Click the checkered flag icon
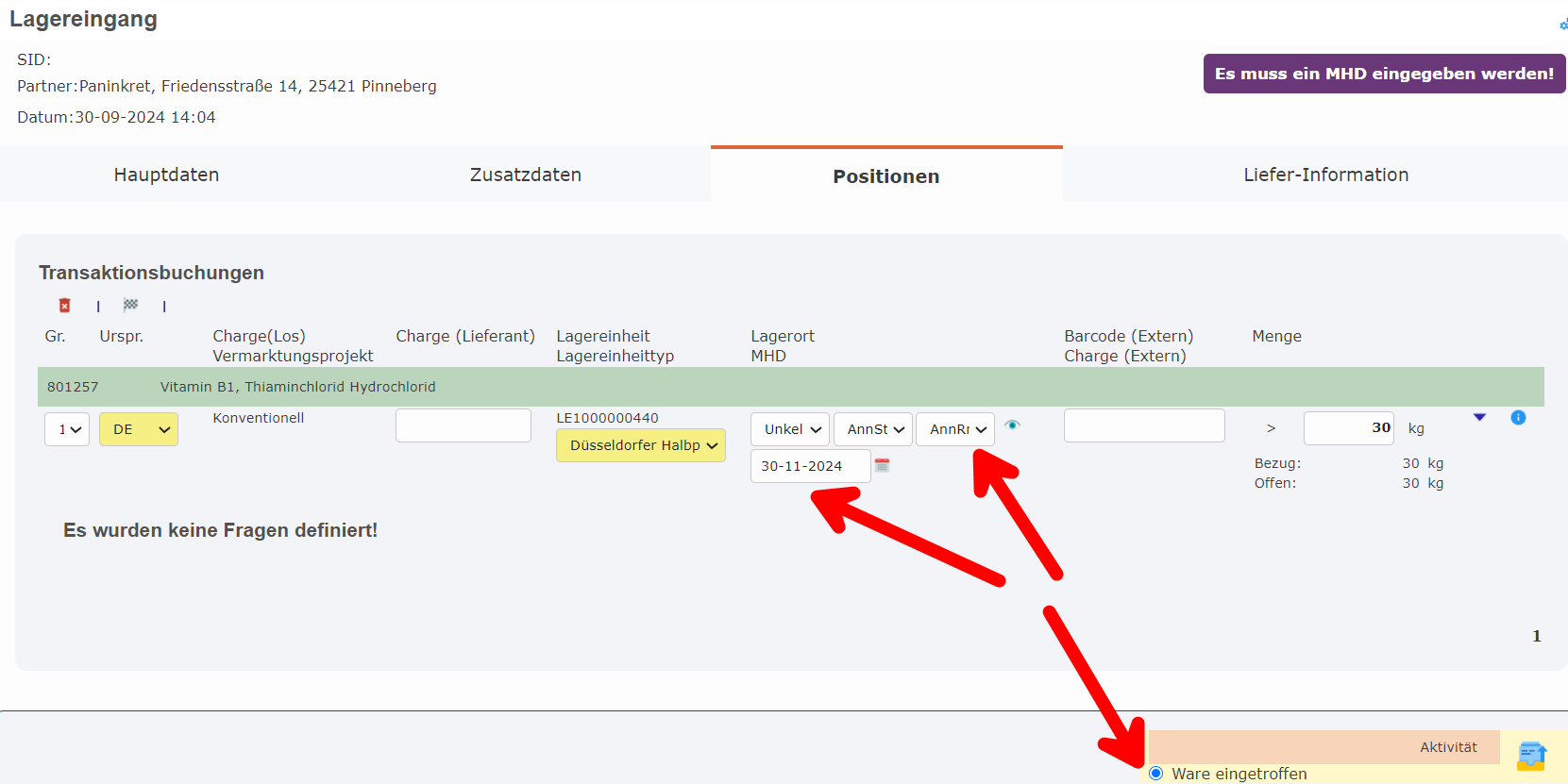 tap(130, 305)
